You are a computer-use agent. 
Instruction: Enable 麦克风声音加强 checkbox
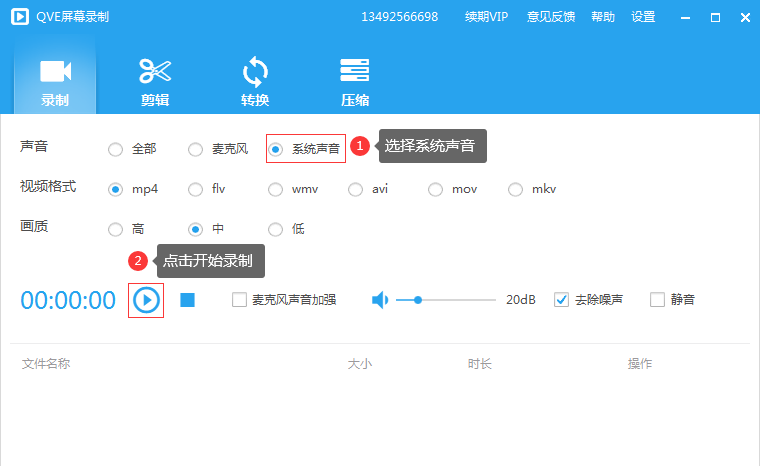click(239, 300)
